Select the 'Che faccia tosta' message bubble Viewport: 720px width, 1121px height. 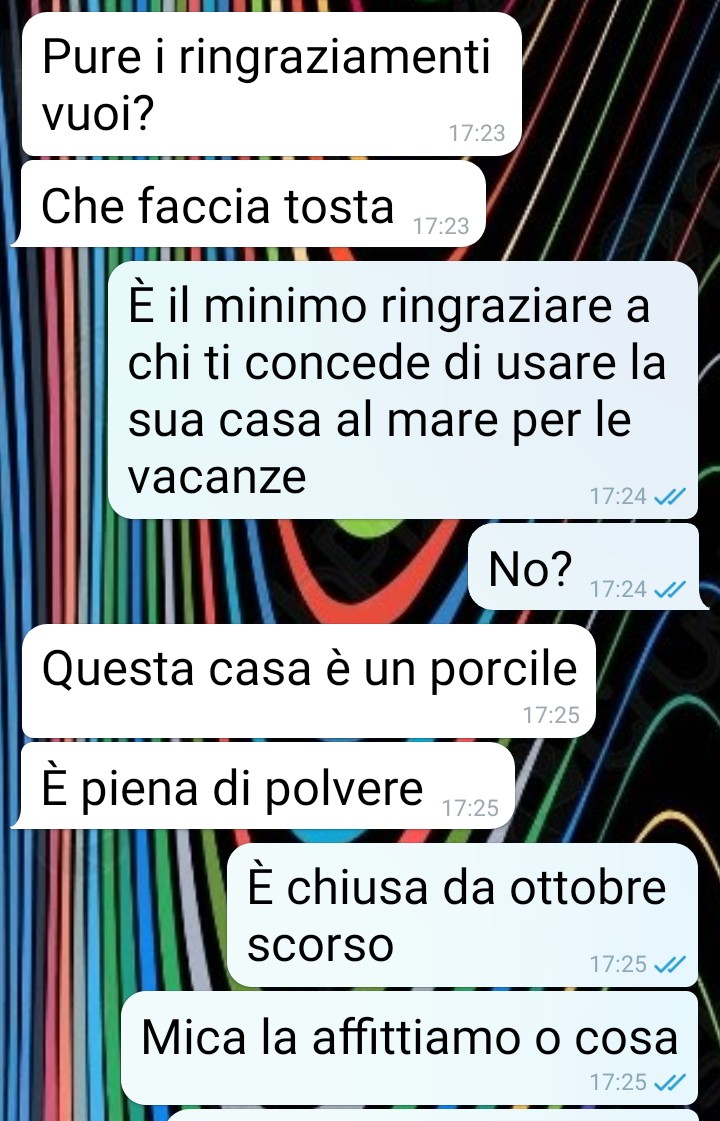249,204
